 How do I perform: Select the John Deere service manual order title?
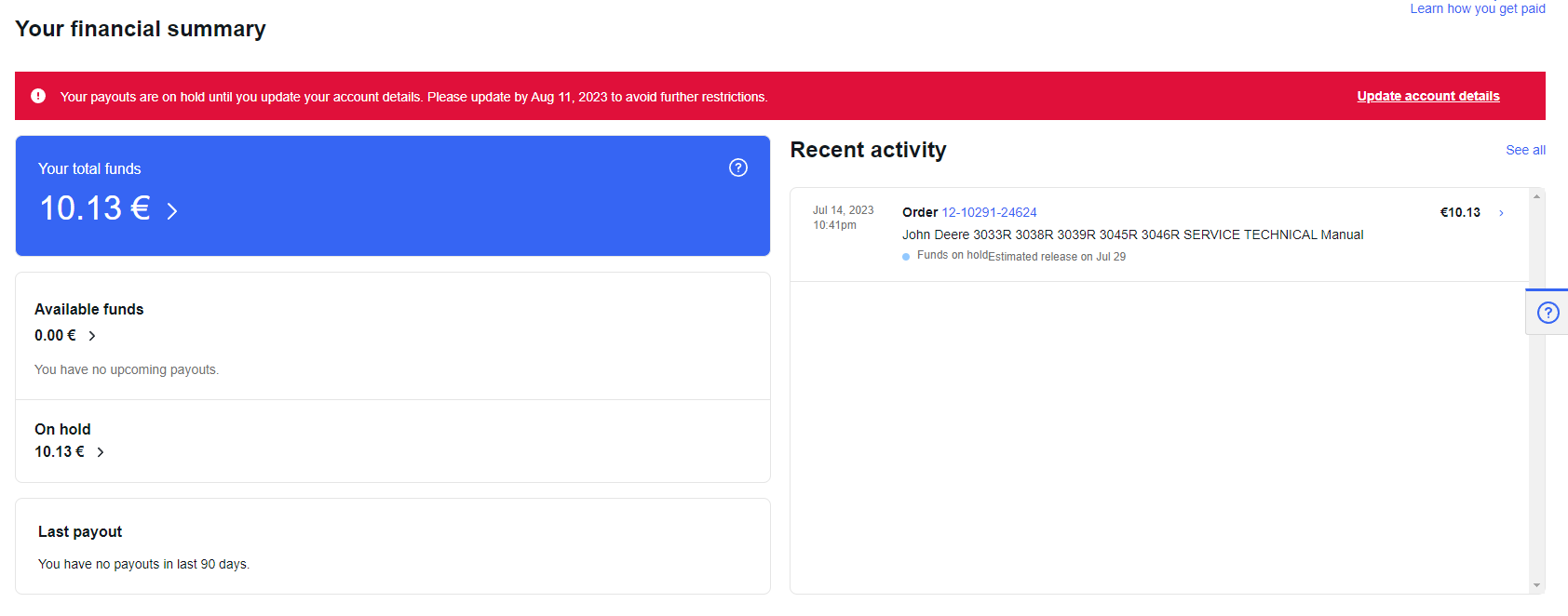(1131, 234)
